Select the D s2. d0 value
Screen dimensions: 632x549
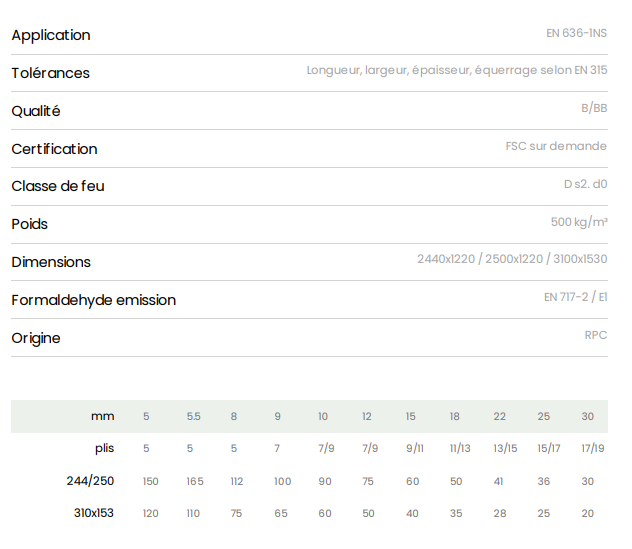[x=585, y=184]
